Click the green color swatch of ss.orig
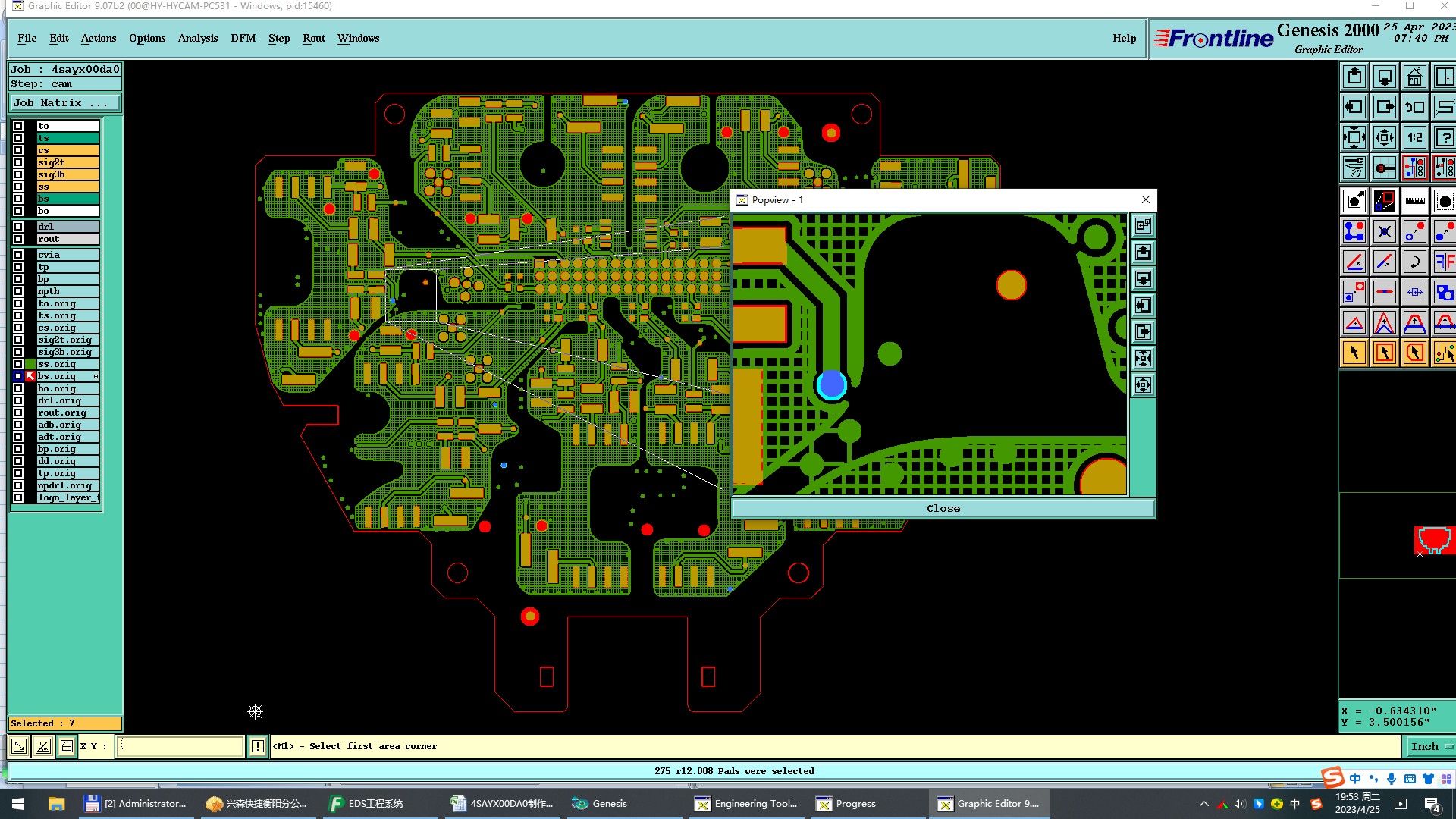Screen dimensions: 1456x819 click(30, 364)
